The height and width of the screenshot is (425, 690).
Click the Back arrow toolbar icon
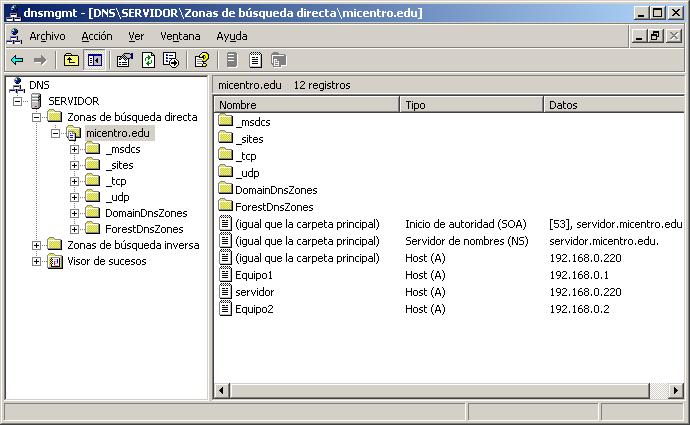coord(17,60)
